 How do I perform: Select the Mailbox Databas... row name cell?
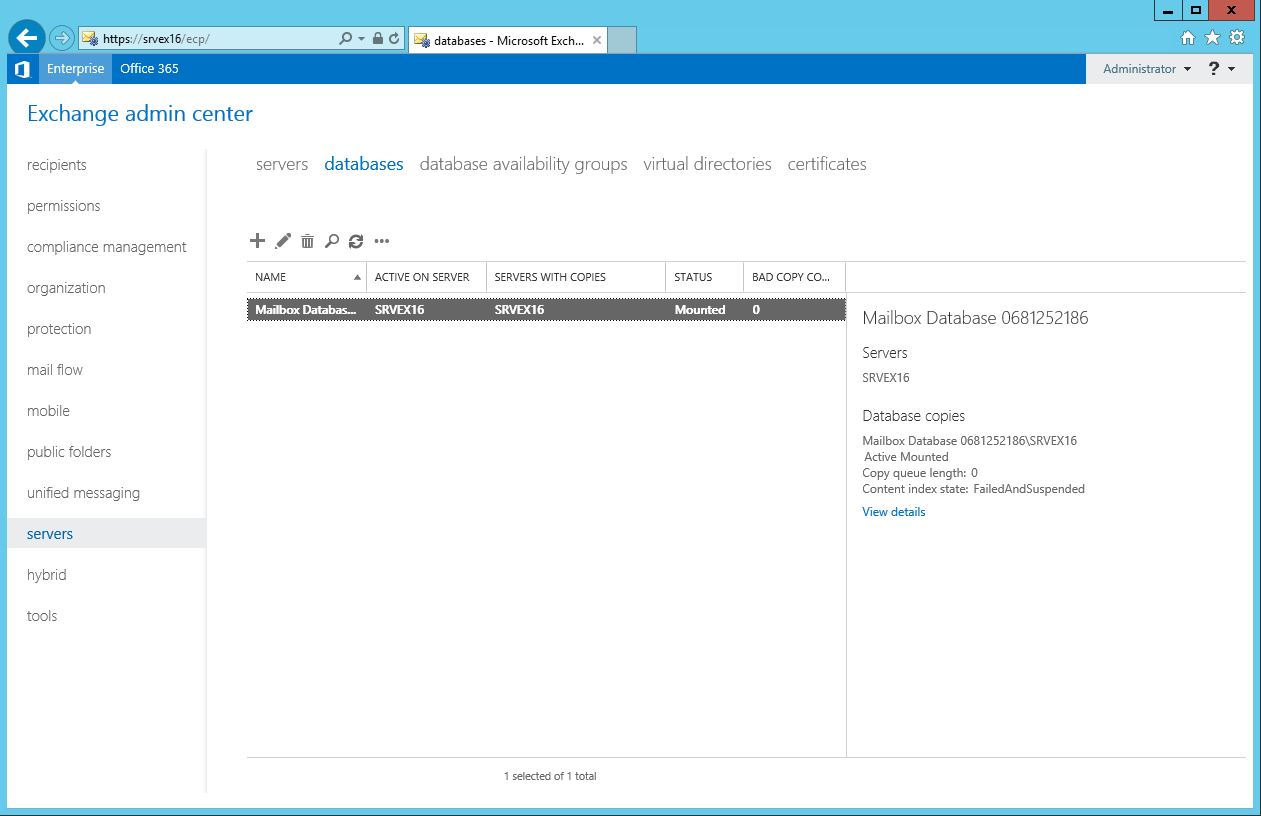[306, 310]
